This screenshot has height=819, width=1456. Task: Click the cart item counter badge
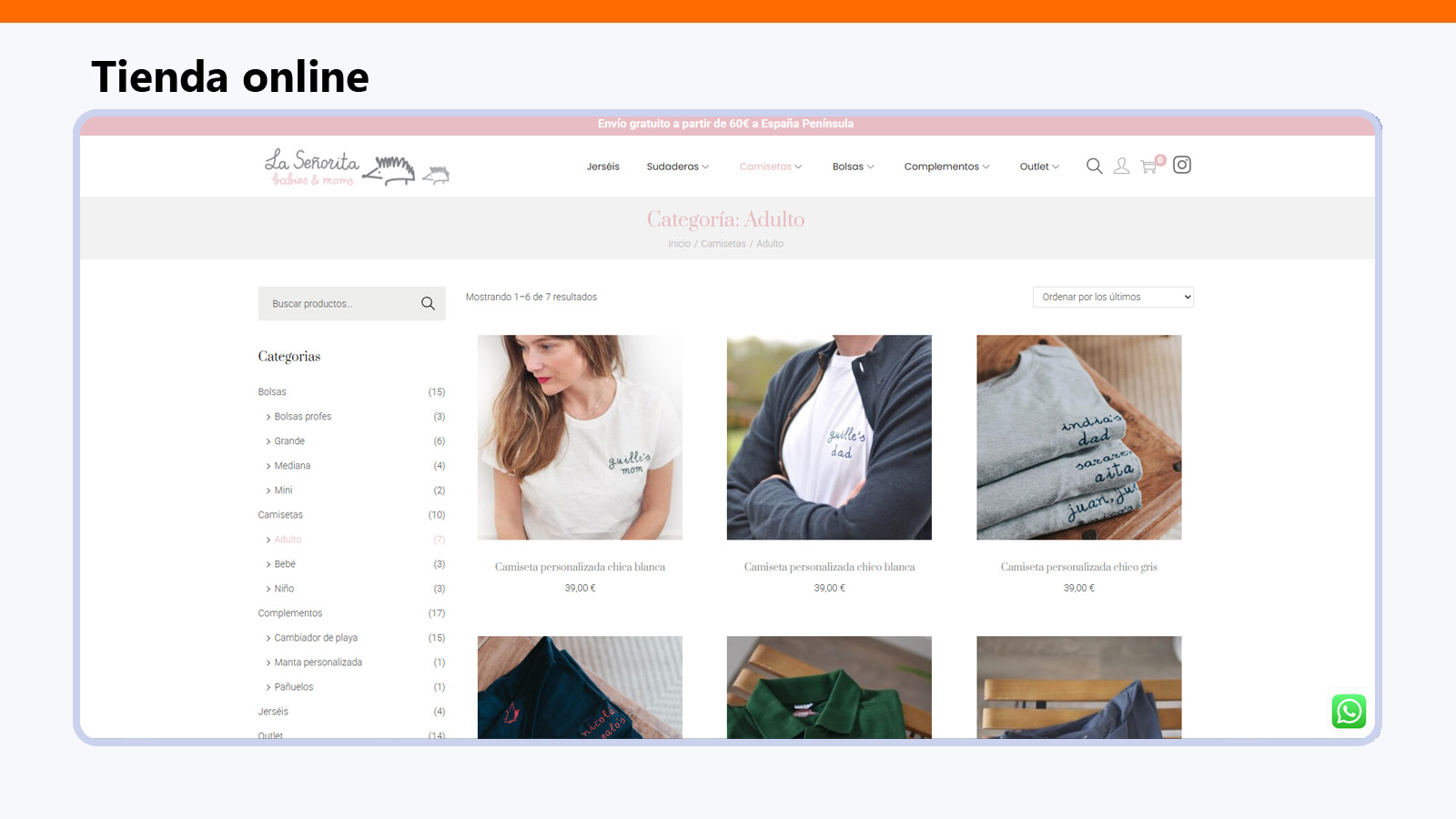(x=1159, y=158)
